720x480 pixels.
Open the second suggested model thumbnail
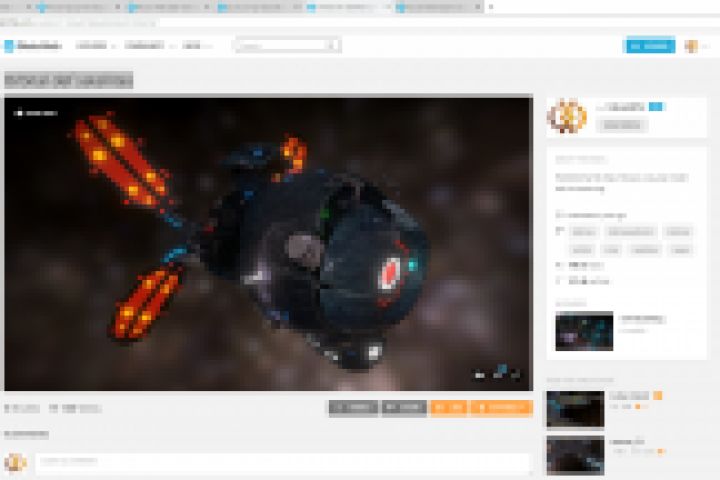(x=575, y=455)
